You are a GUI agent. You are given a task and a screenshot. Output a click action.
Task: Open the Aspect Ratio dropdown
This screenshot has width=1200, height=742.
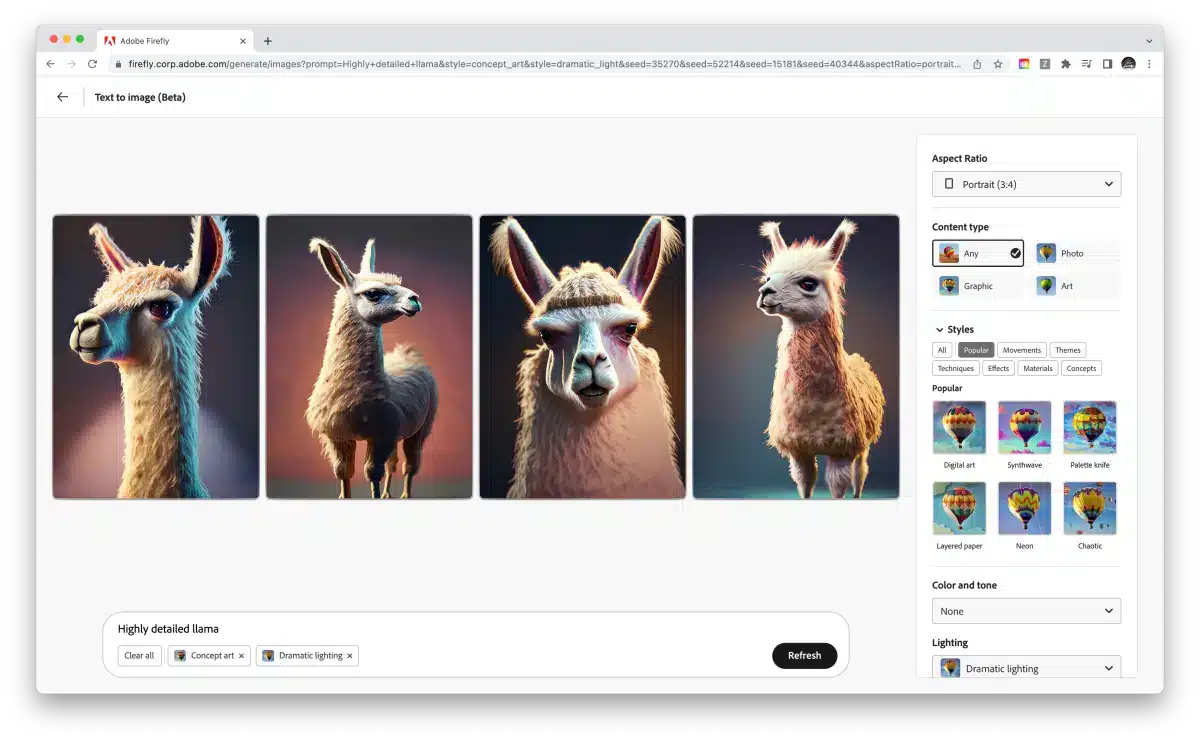1026,184
